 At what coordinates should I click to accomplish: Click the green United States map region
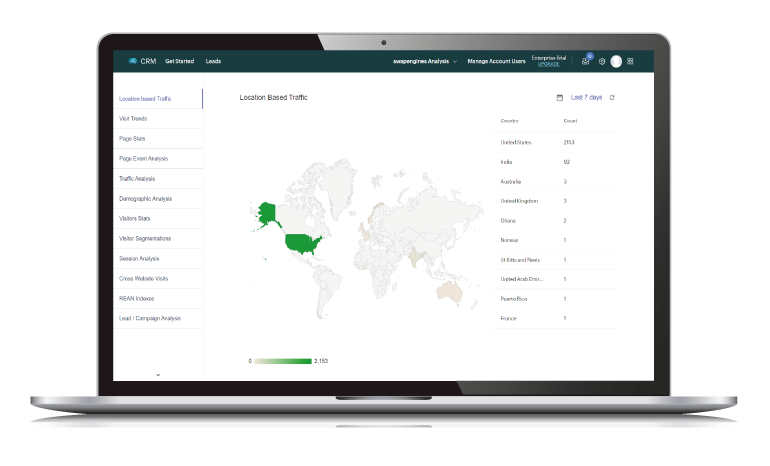point(301,243)
